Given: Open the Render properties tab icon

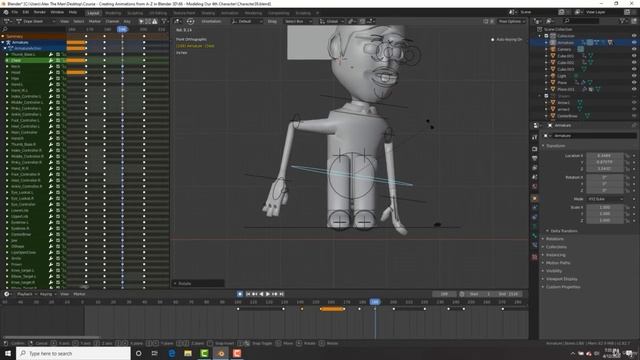Looking at the screenshot, I should tap(535, 149).
